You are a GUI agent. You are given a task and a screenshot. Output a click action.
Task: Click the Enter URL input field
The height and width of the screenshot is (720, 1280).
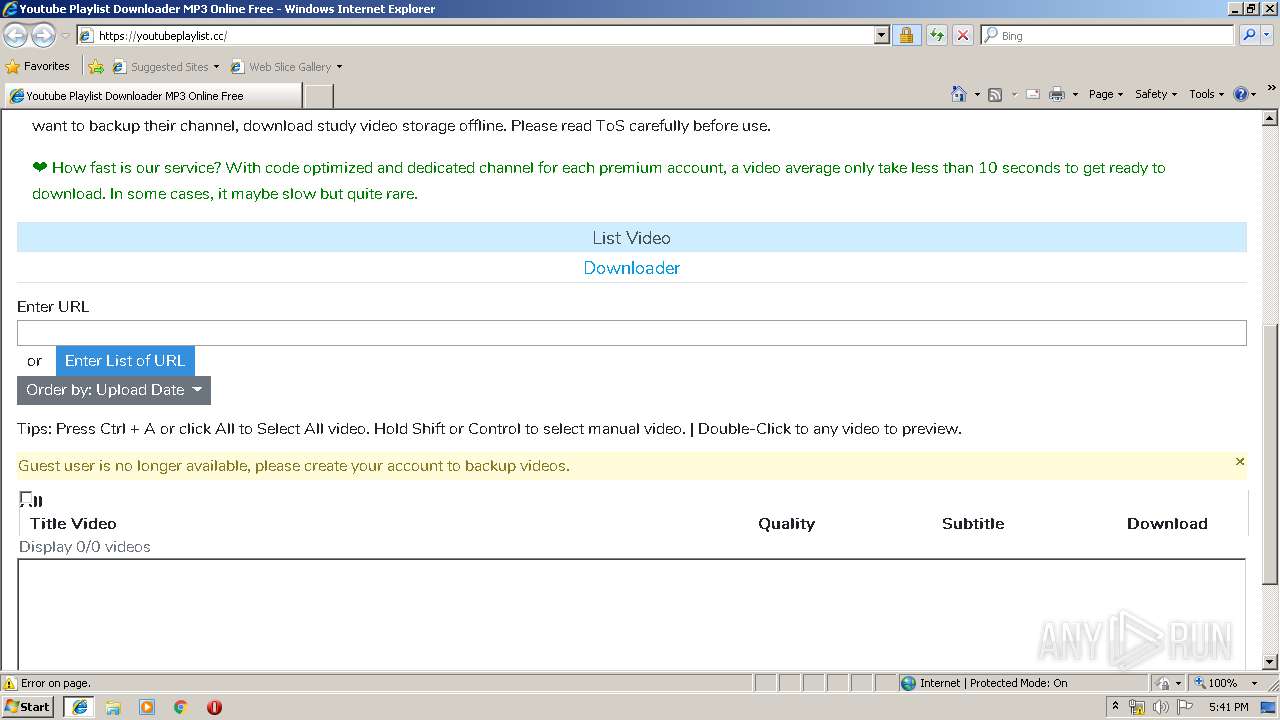pyautogui.click(x=631, y=333)
